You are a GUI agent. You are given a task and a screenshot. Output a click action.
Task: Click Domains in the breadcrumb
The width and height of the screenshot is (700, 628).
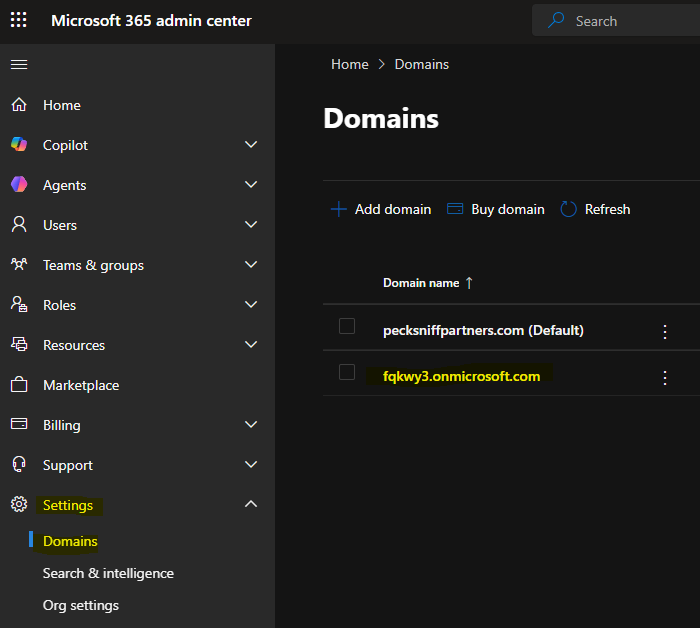pos(421,64)
